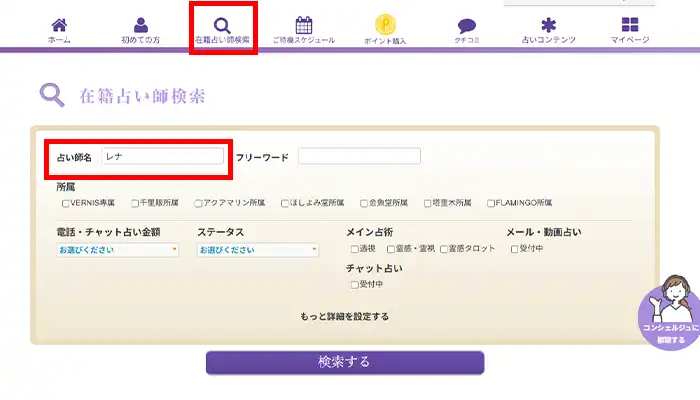Image resolution: width=700 pixels, height=400 pixels.
Task: Check the VERNIS専属 checkbox
Action: [66, 202]
